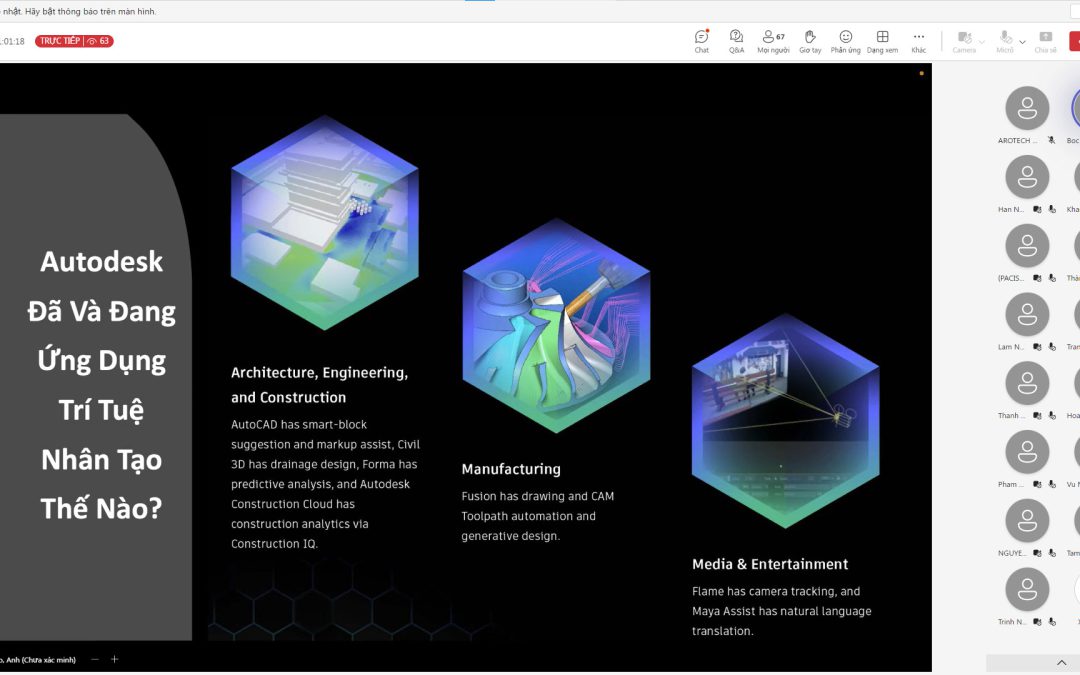
Task: Zoom out shared content with minus button
Action: pos(95,659)
